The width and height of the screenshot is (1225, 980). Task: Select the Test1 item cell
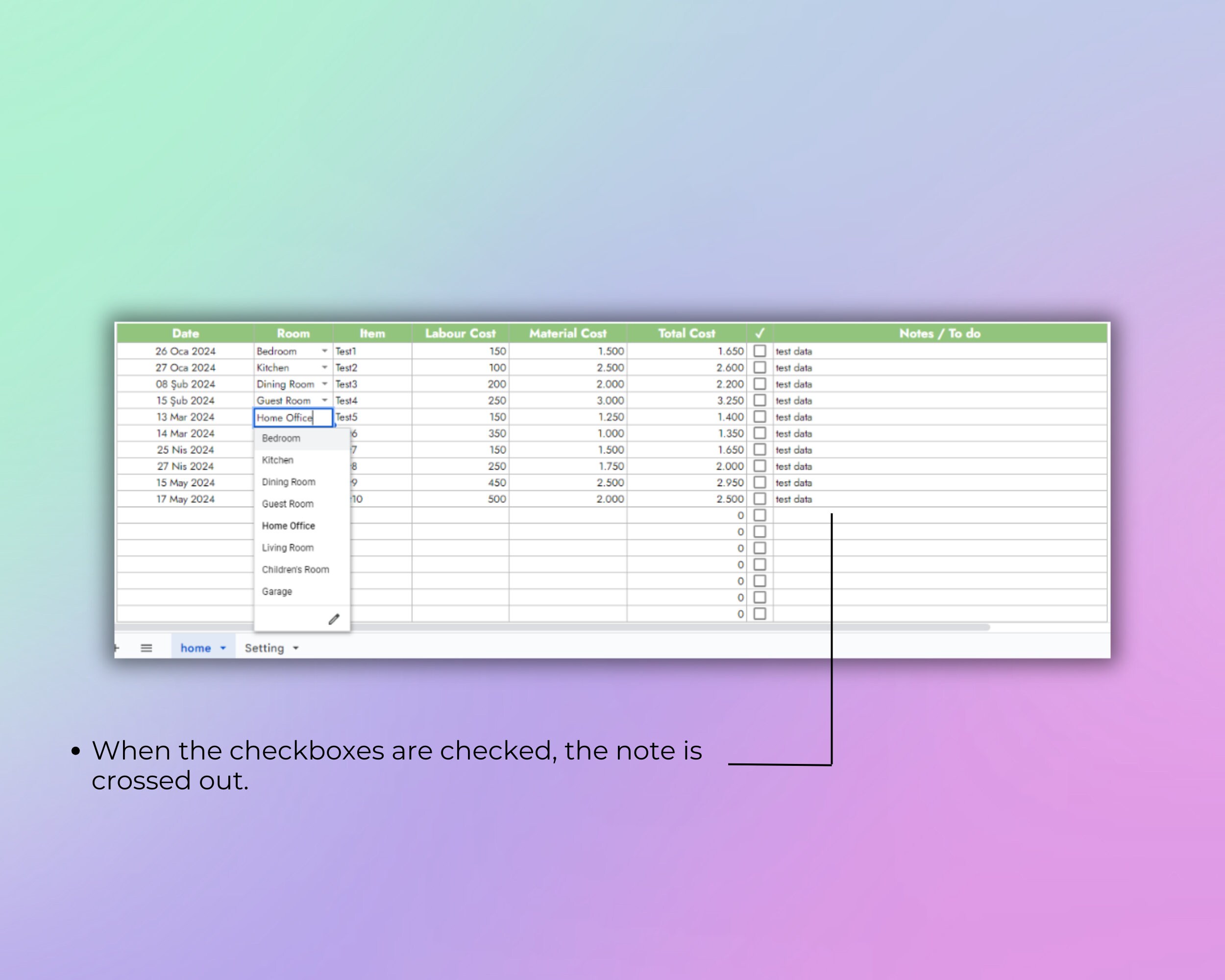373,351
